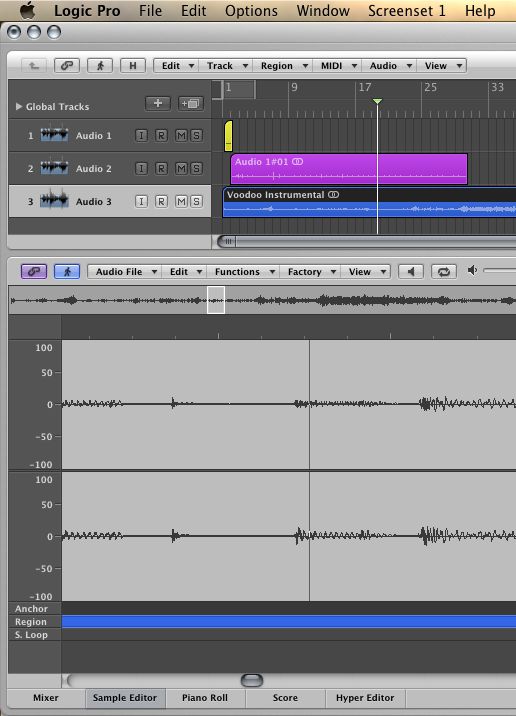This screenshot has width=516, height=716.
Task: Click the waveform overview selection box
Action: coord(216,300)
